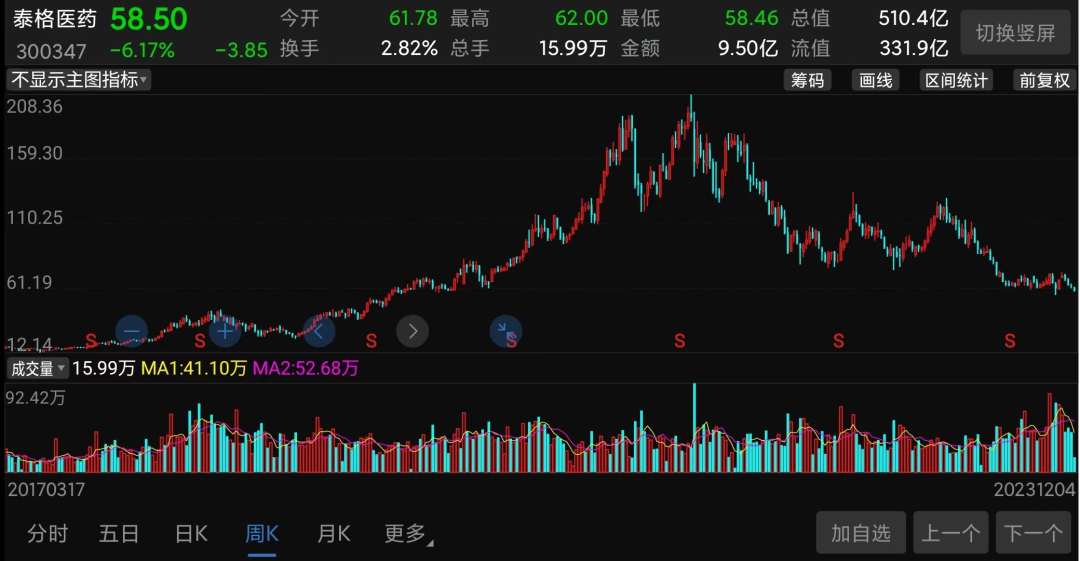Toggle the 前复权 adjustment setting

1044,81
